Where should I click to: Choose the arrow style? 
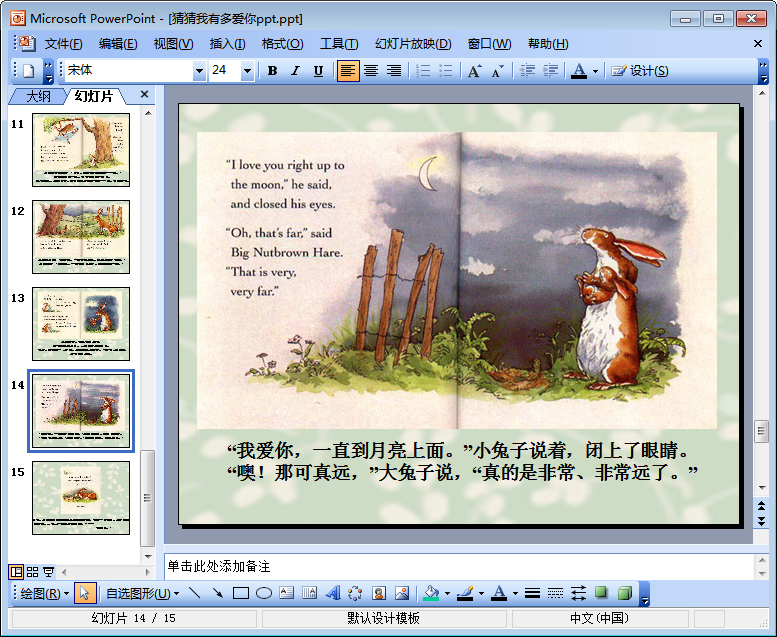[578, 593]
